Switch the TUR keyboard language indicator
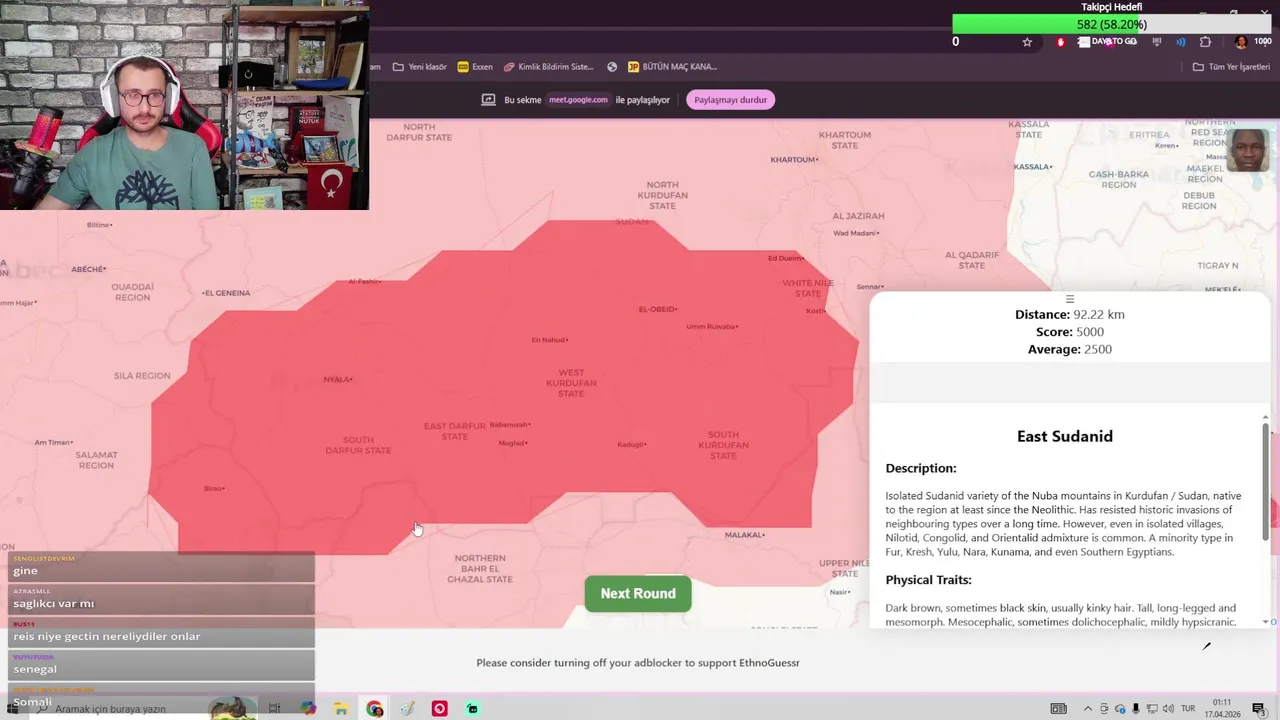The height and width of the screenshot is (720, 1280). [1188, 709]
